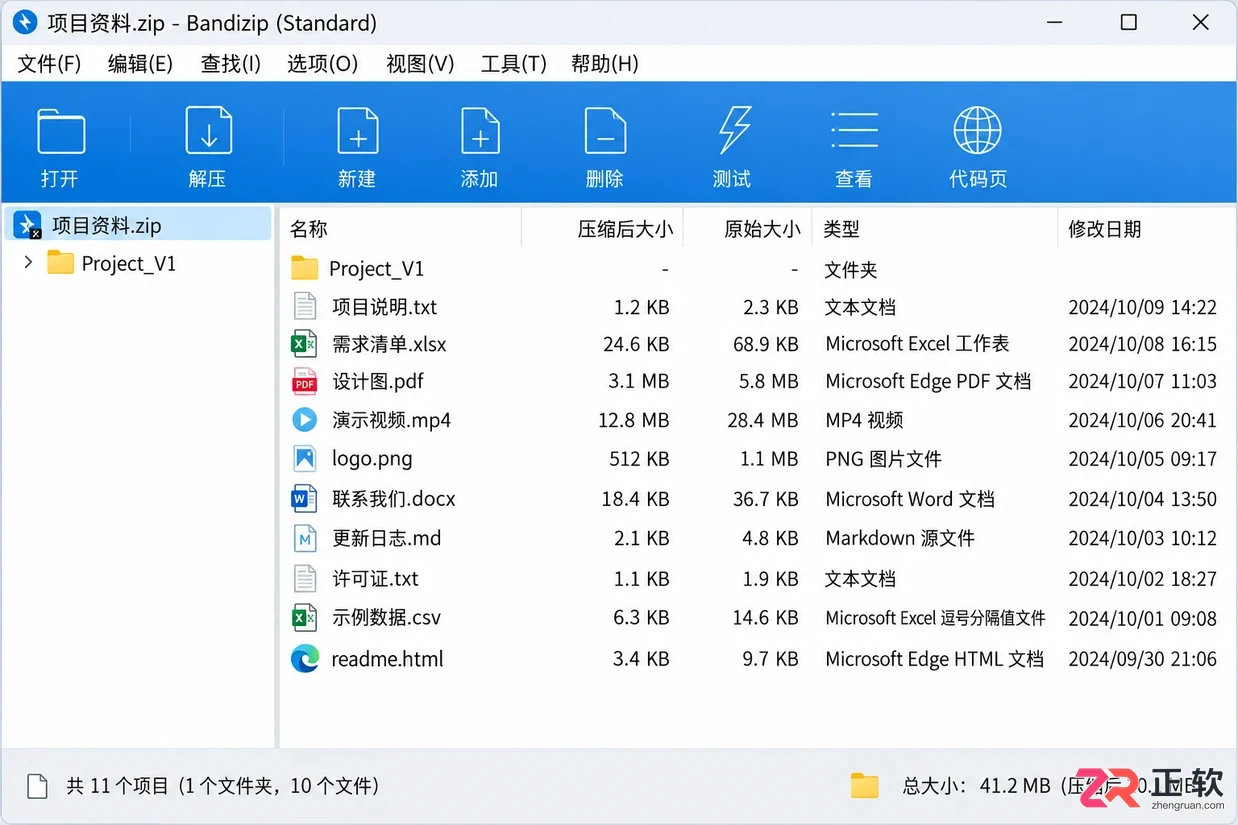Image resolution: width=1238 pixels, height=825 pixels.
Task: Click the Excel icon beside 需求清单.xlsx
Action: [304, 344]
